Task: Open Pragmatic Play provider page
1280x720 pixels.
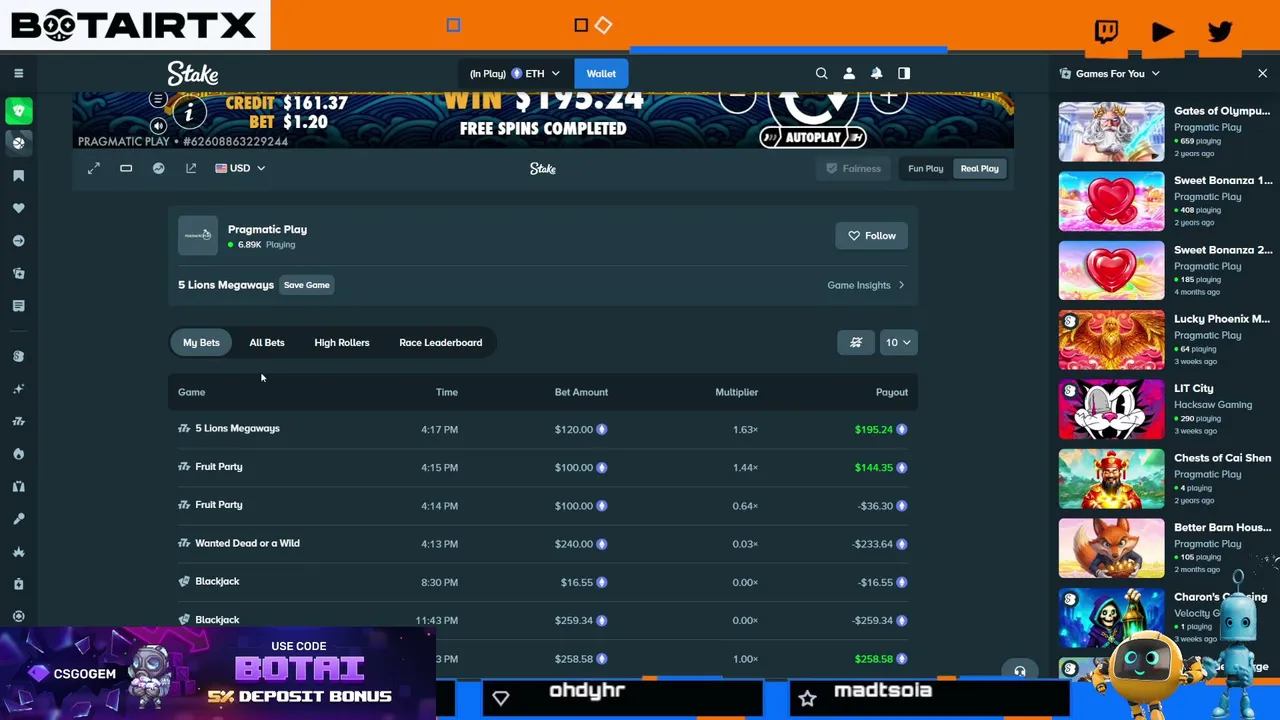Action: pos(267,229)
